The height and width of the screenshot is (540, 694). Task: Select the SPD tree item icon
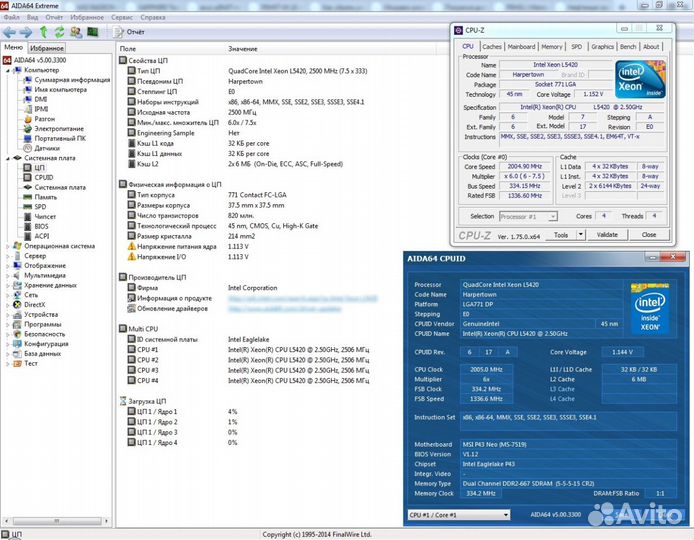click(27, 207)
